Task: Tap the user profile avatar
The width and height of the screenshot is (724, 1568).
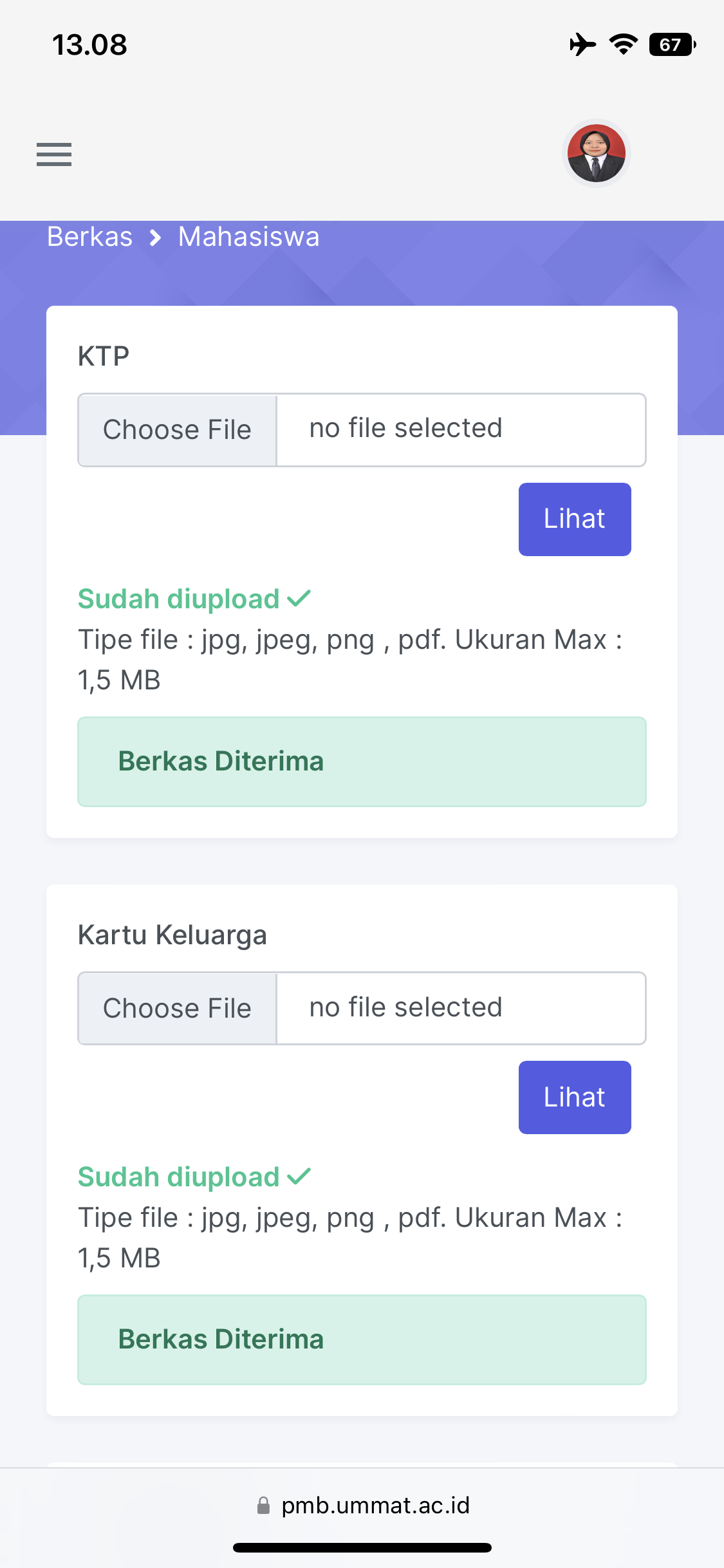Action: 596,153
